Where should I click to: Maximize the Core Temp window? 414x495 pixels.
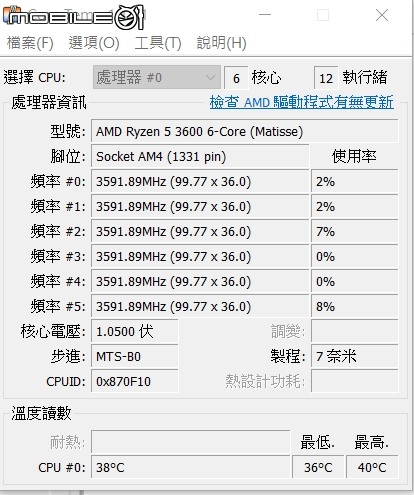click(323, 15)
